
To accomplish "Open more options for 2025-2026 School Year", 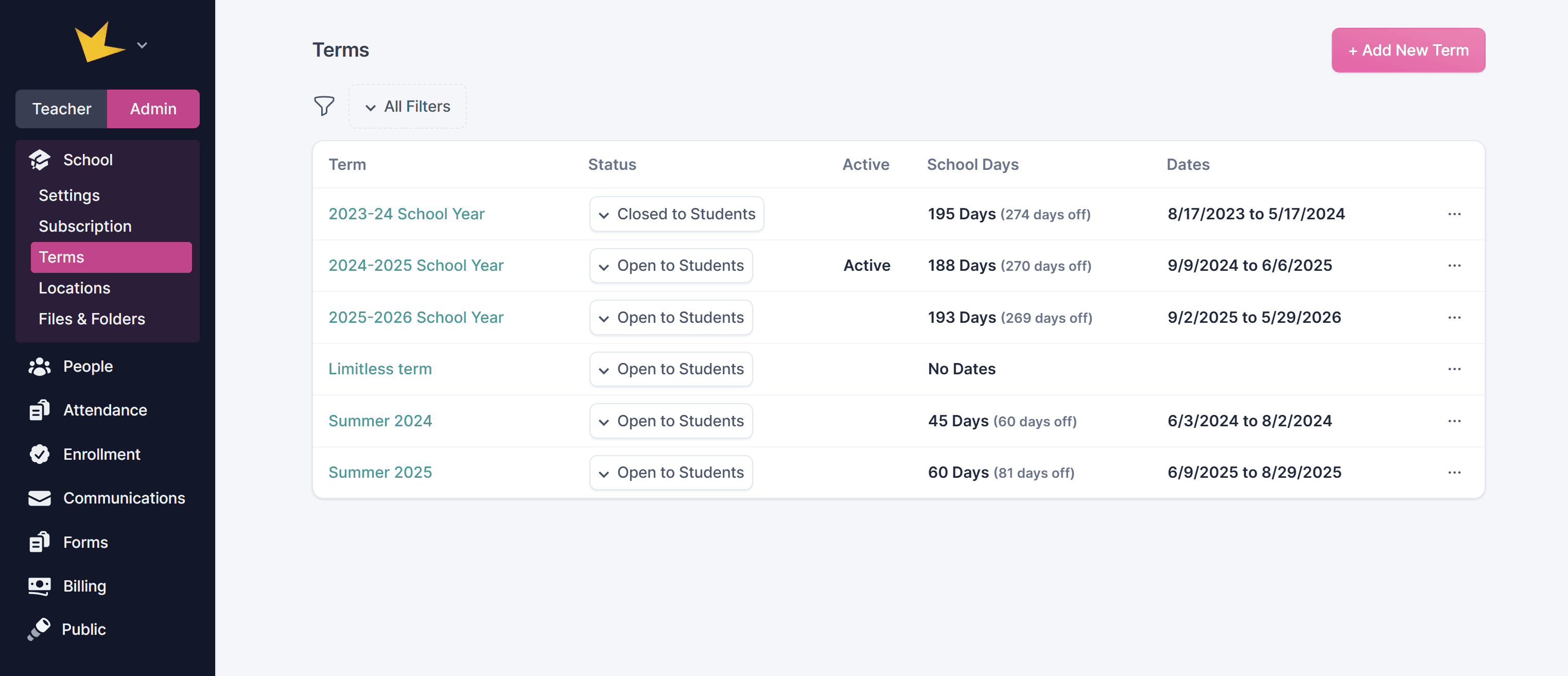I will click(x=1455, y=317).
